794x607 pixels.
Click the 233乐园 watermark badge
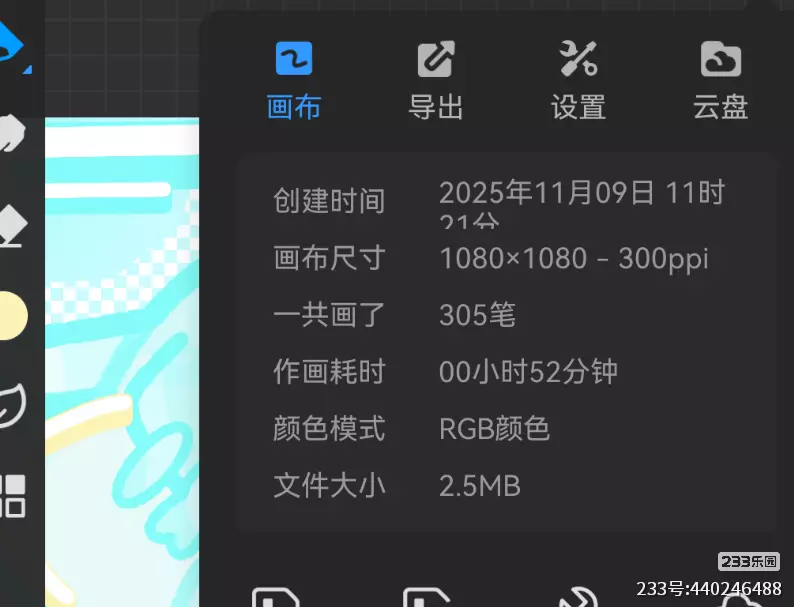(749, 561)
